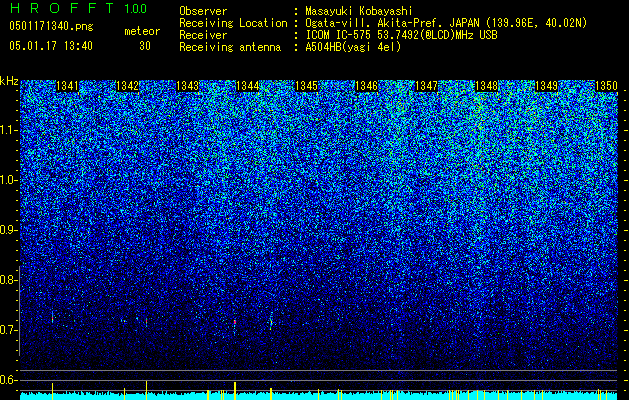Click the red meteor echo just before 1344
The width and height of the screenshot is (629, 400).
(235, 322)
